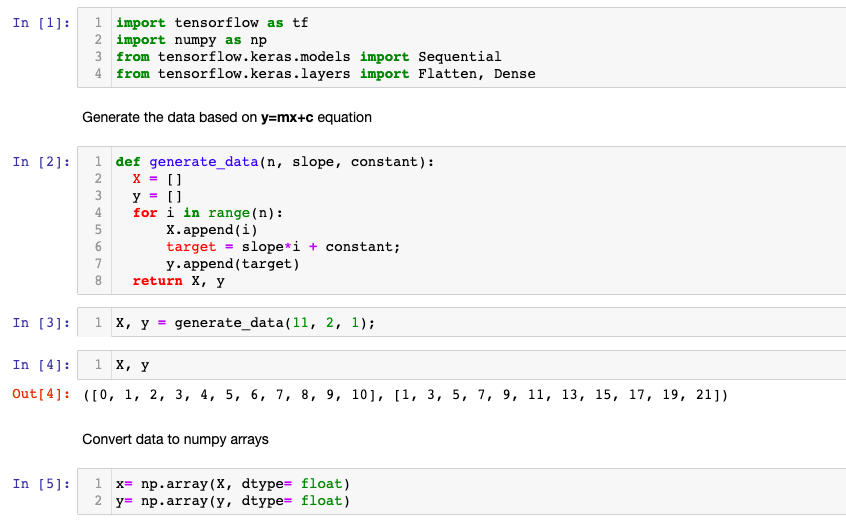Click the Out[4] output prompt
Screen dimensions: 846x522
(x=39, y=395)
